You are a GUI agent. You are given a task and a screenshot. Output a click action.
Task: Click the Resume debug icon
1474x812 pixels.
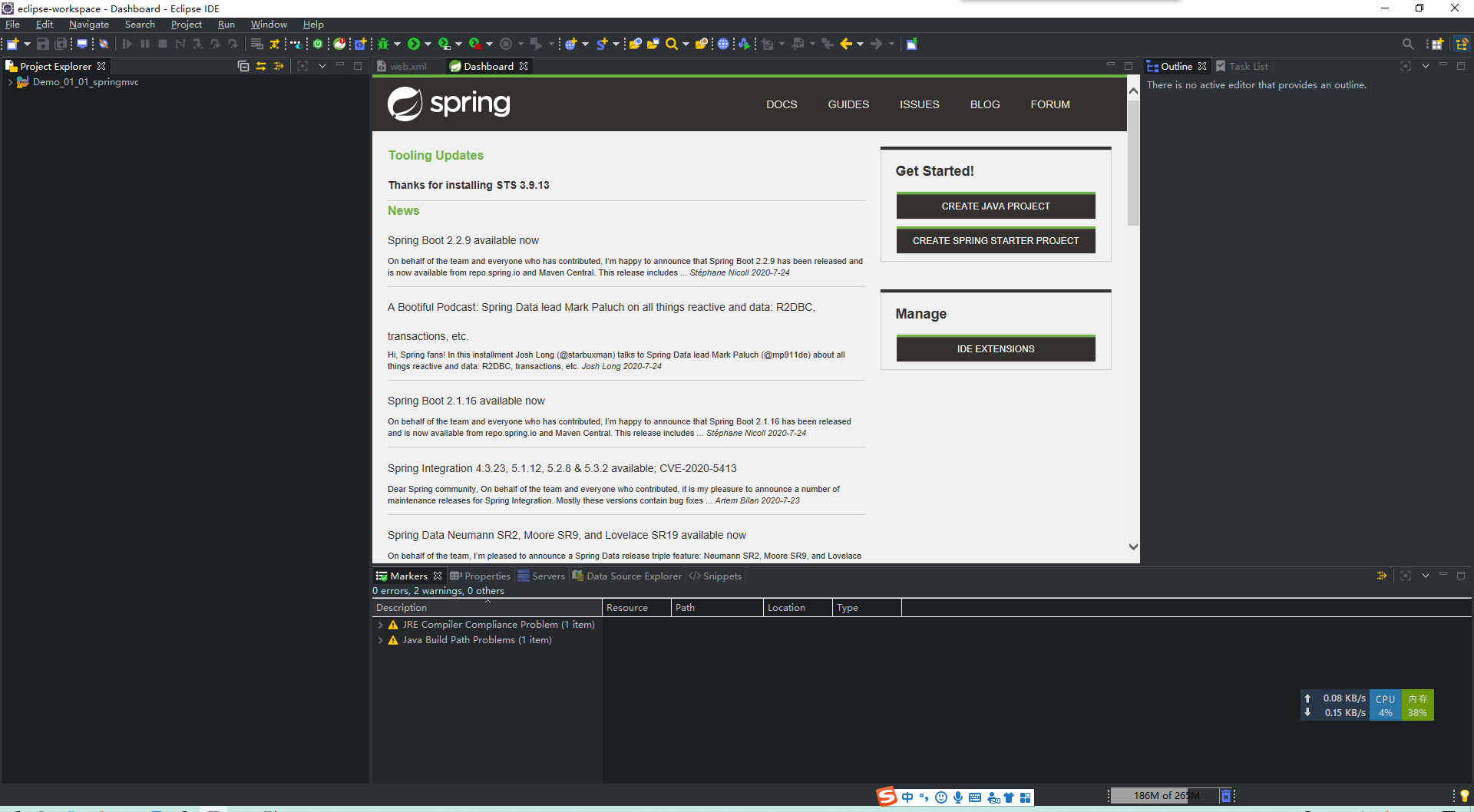127,44
